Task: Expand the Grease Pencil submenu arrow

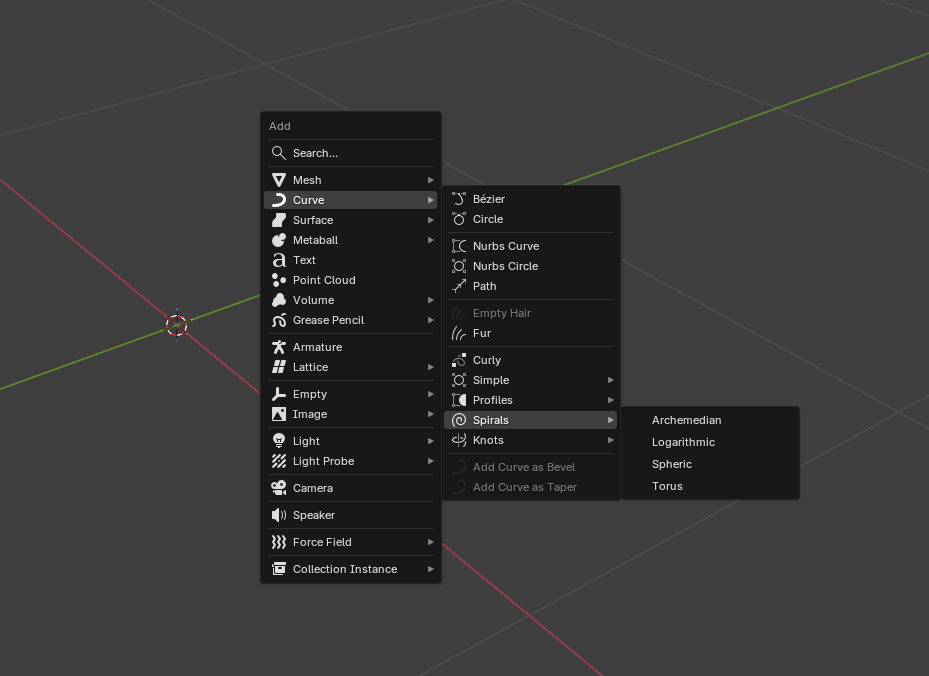Action: [x=431, y=320]
